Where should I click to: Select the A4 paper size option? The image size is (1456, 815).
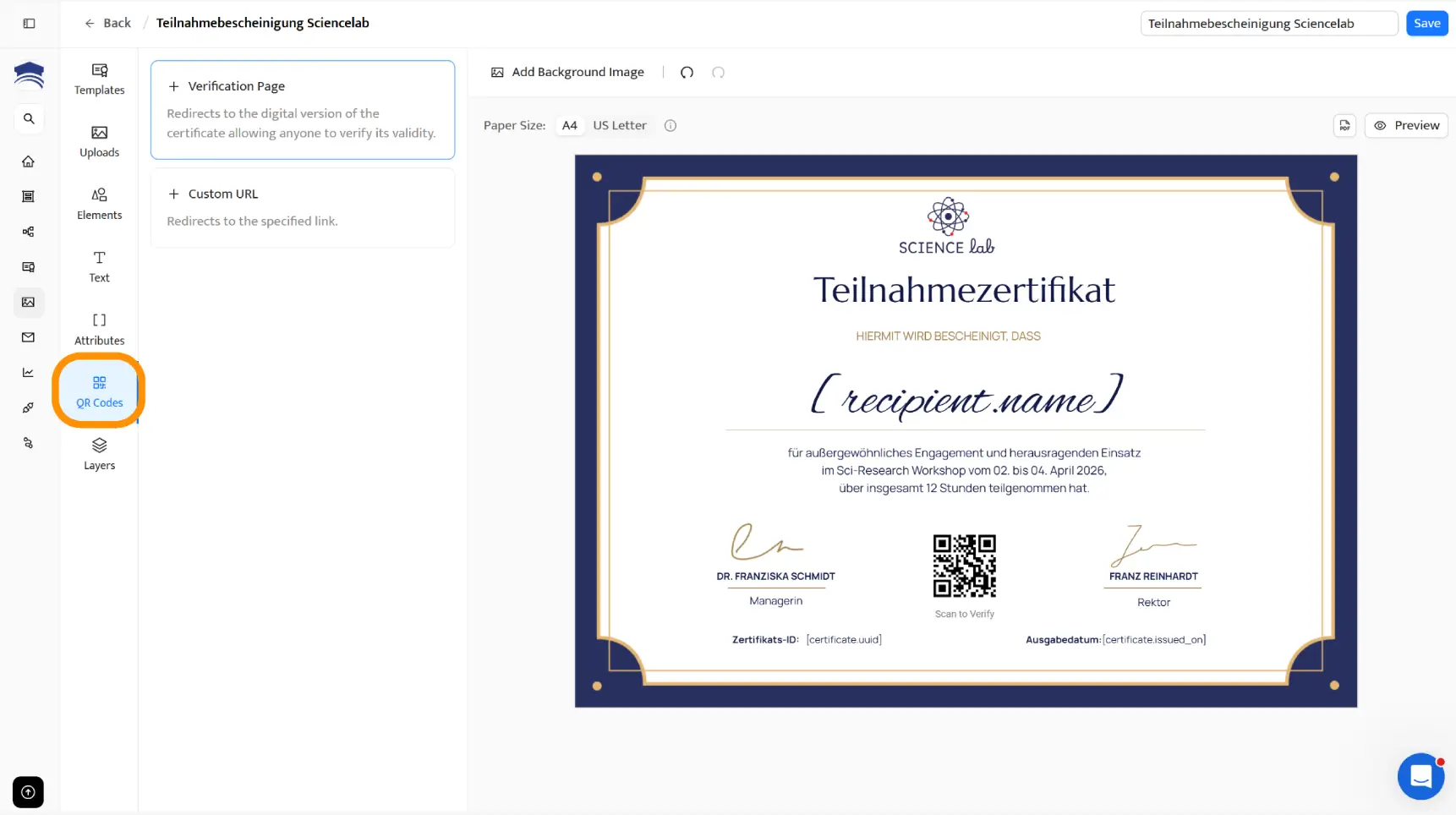point(569,125)
